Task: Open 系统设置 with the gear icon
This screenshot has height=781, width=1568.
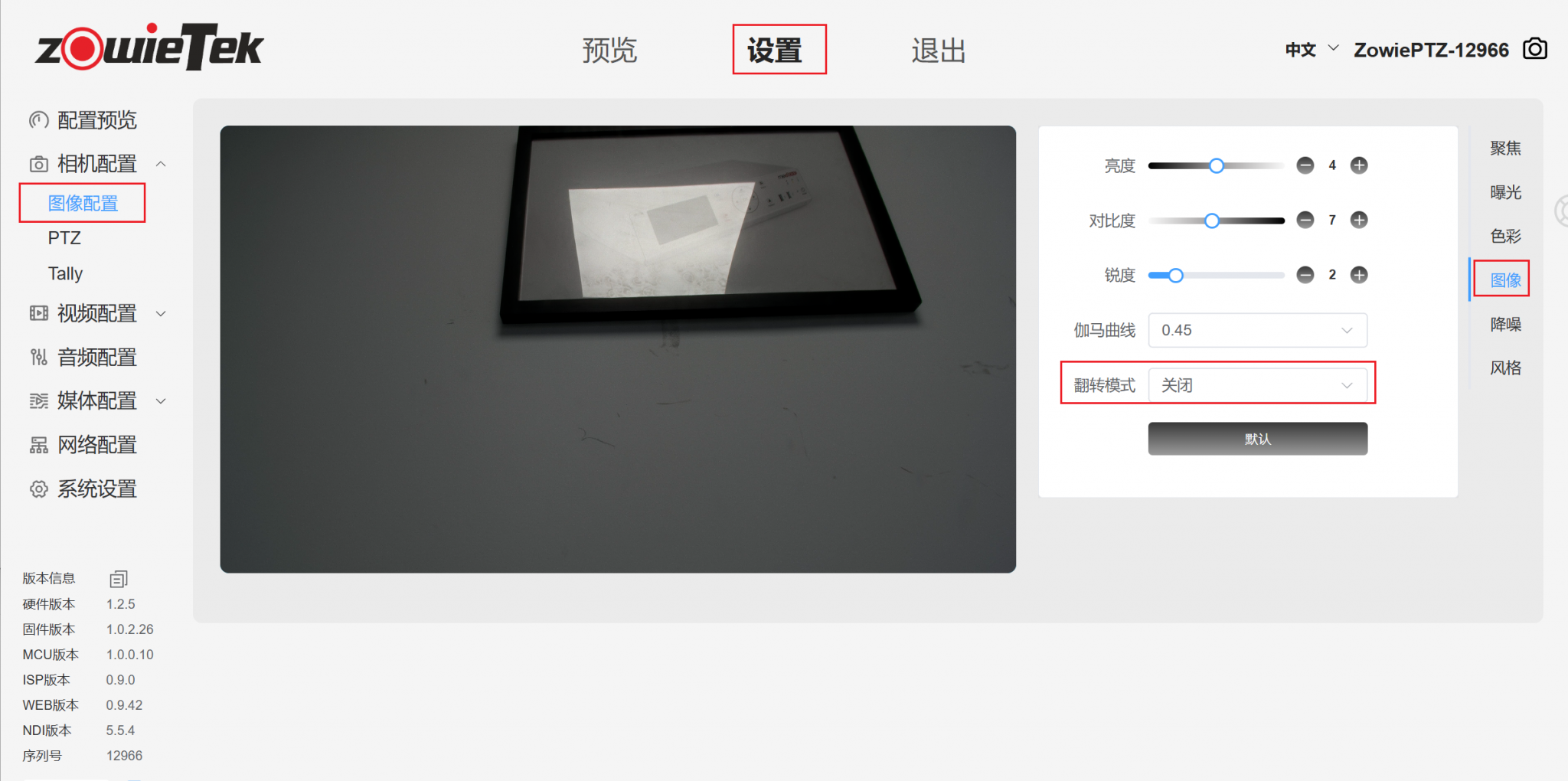Action: [83, 489]
